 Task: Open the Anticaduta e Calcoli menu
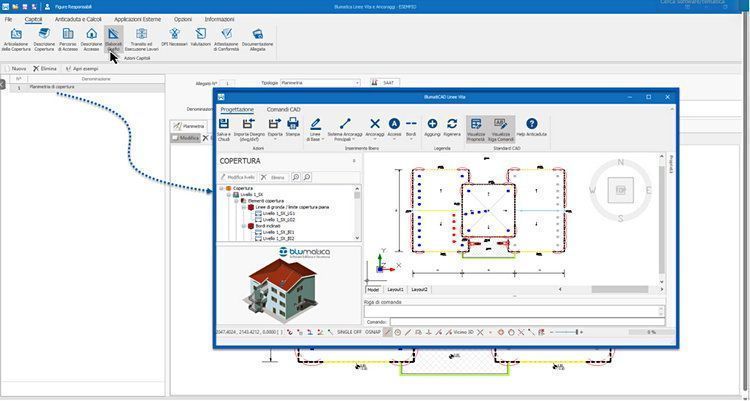[x=78, y=19]
